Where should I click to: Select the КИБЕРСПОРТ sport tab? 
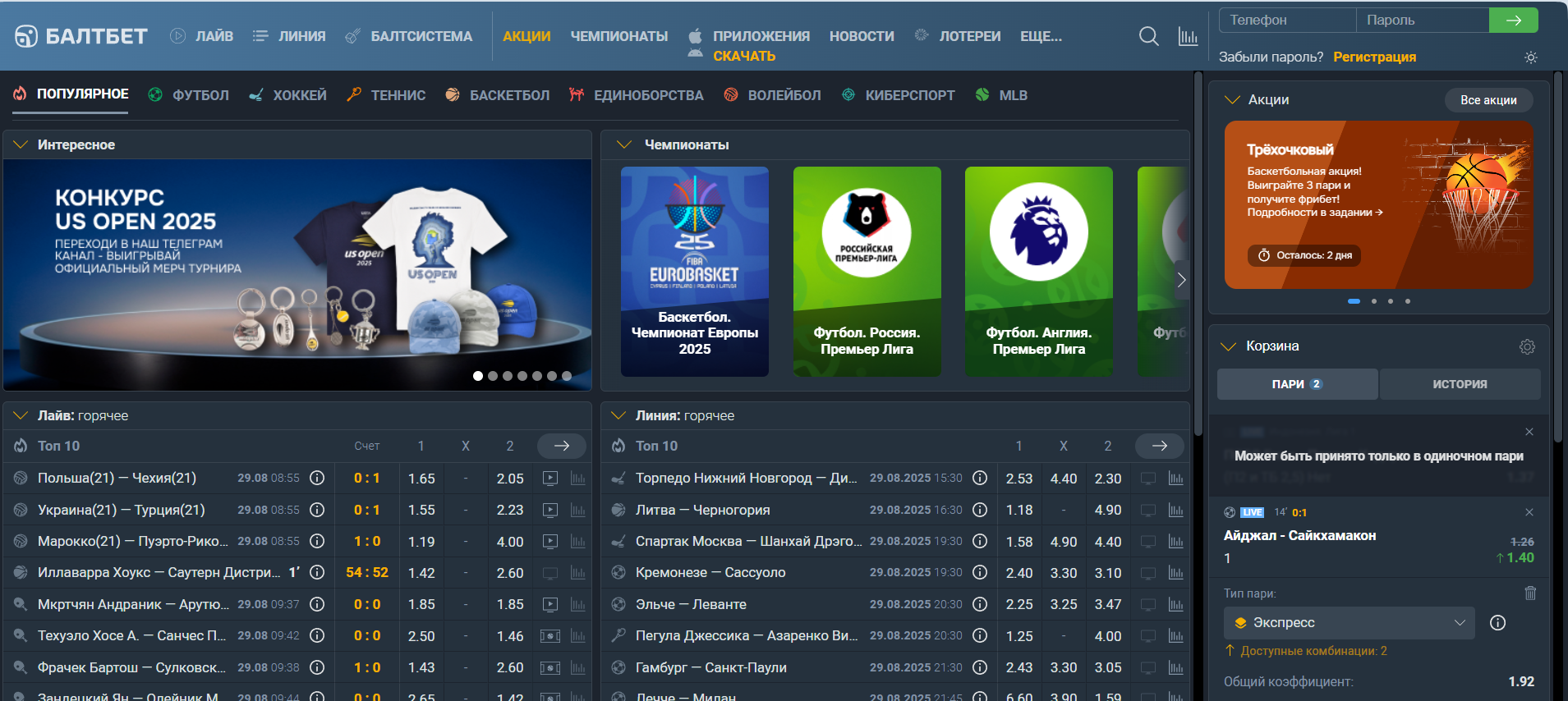click(x=899, y=95)
